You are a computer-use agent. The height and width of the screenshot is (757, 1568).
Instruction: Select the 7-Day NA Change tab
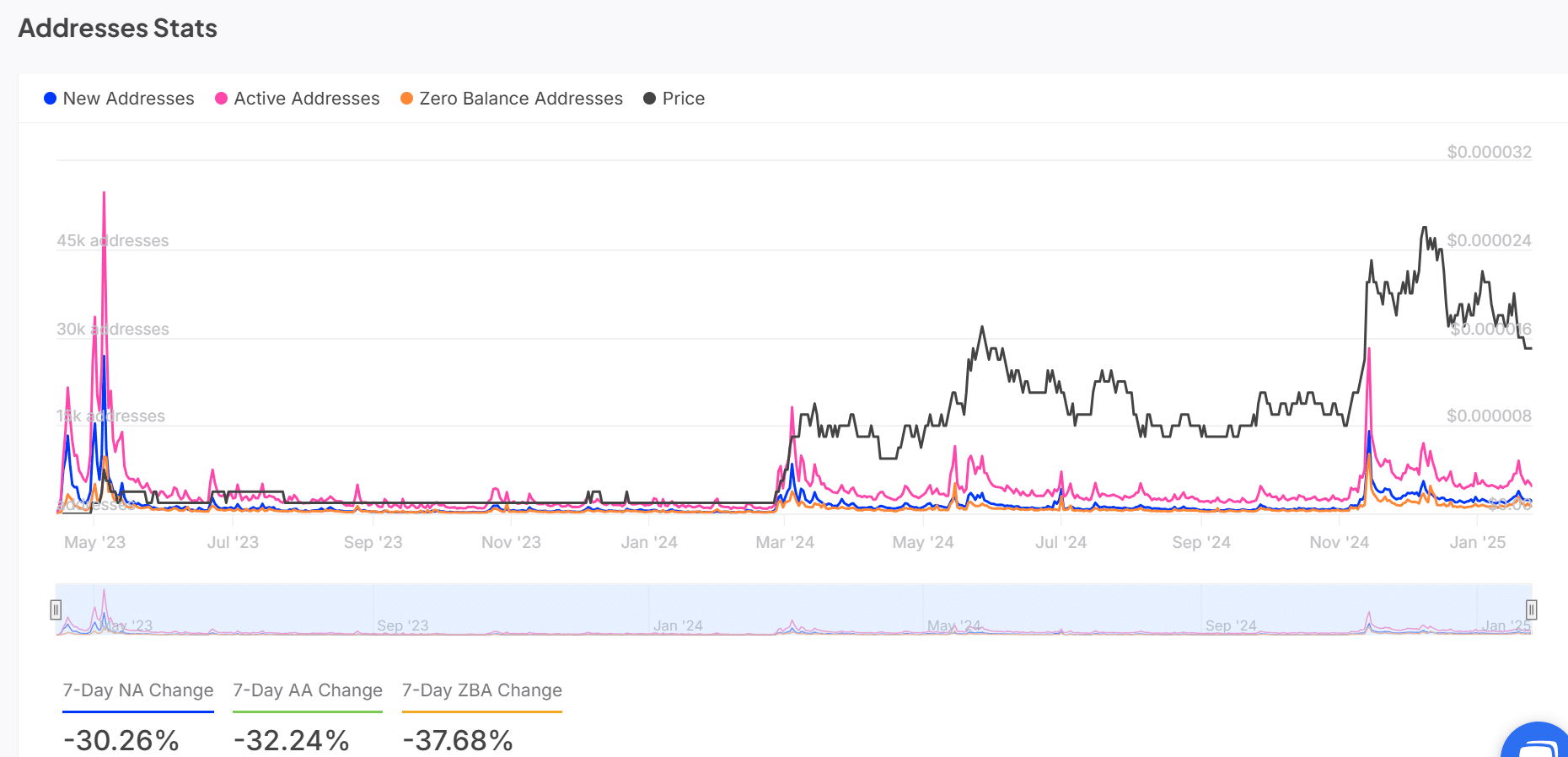click(x=138, y=690)
